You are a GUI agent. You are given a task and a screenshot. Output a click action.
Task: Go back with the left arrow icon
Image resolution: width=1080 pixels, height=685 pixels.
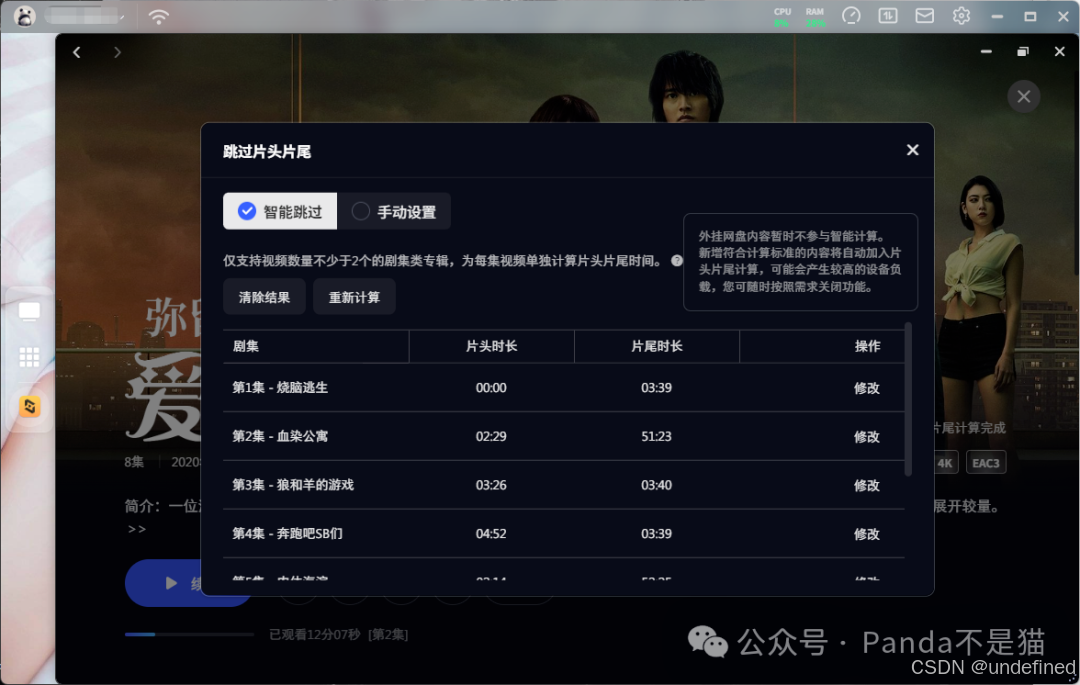(76, 52)
